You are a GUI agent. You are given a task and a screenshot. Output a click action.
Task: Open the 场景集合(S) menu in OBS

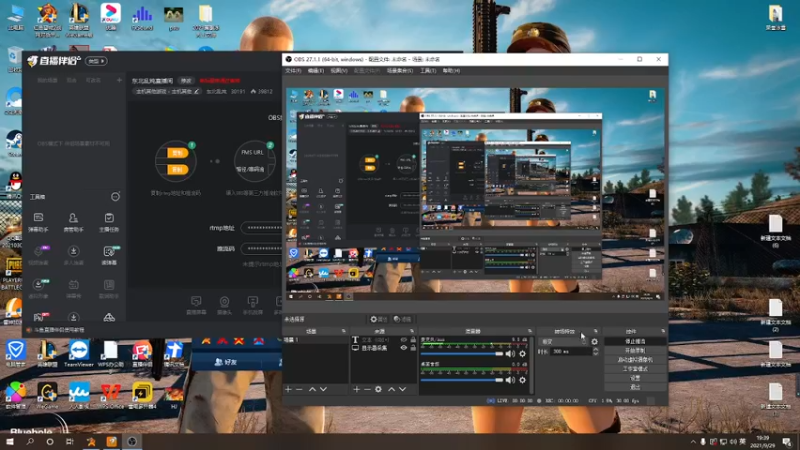pos(399,71)
